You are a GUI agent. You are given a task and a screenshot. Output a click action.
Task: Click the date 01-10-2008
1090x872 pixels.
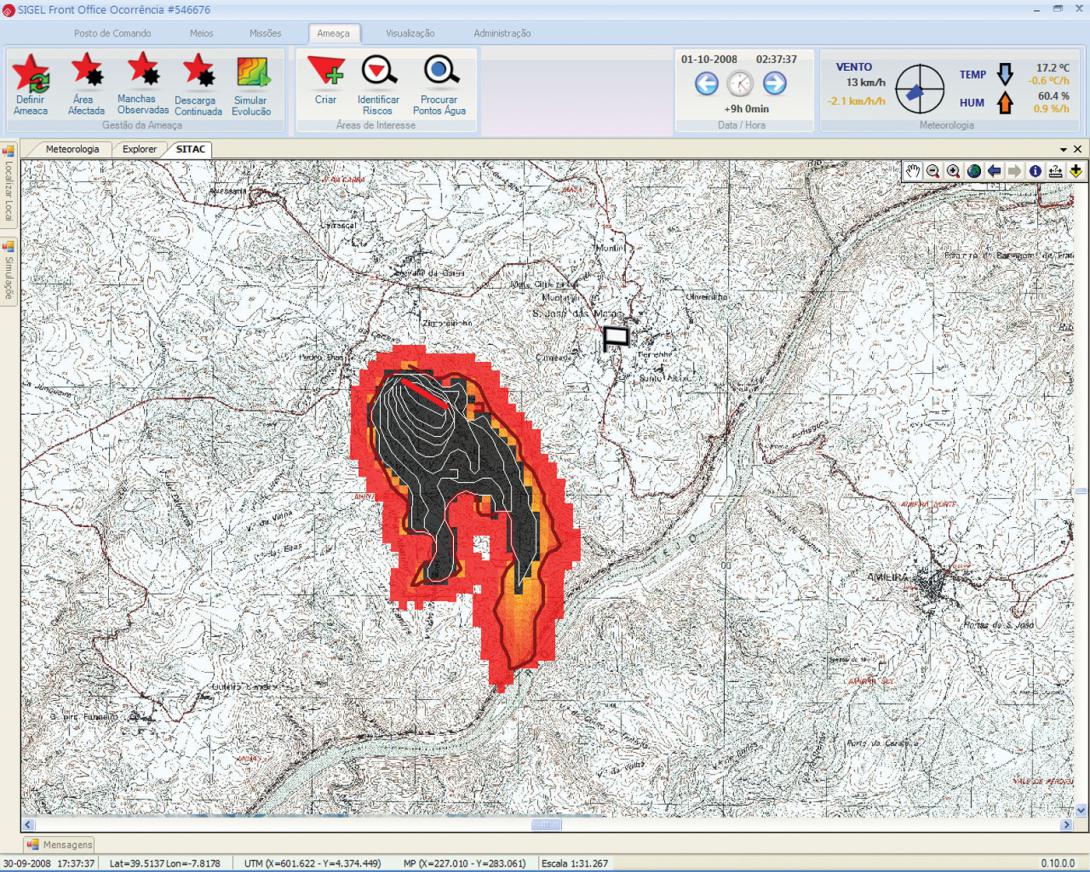coord(709,59)
